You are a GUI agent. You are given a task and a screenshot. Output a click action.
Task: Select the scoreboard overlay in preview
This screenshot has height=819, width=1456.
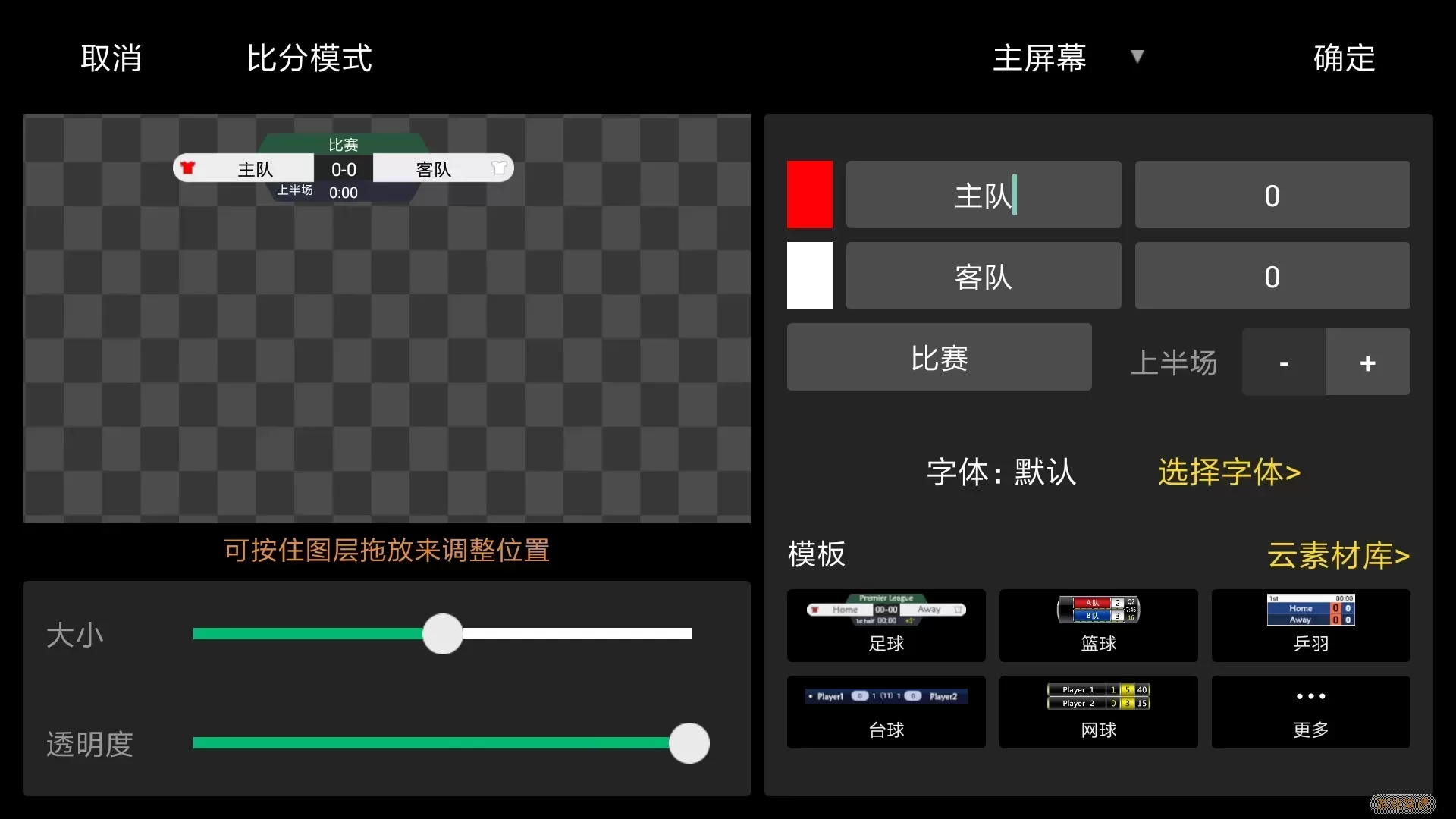344,168
